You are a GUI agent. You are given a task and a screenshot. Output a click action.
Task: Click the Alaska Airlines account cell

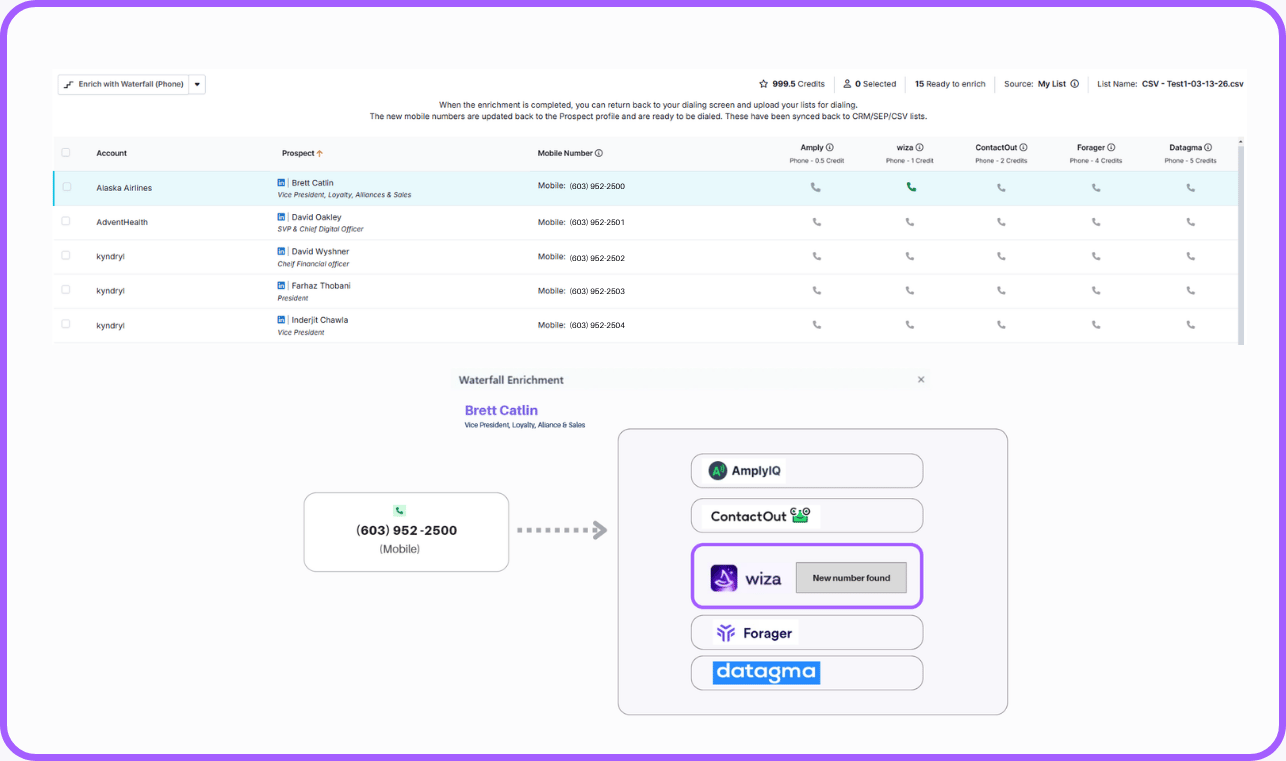[124, 188]
